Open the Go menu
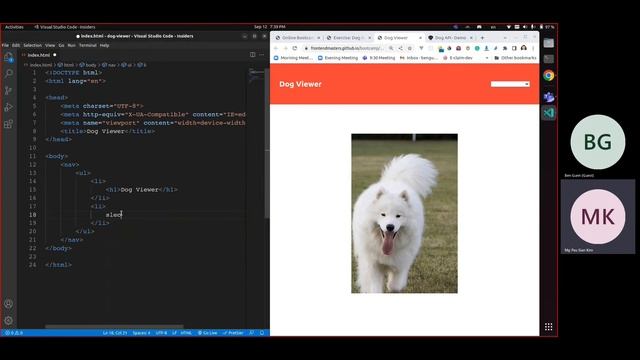640x360 pixels. [x=61, y=45]
